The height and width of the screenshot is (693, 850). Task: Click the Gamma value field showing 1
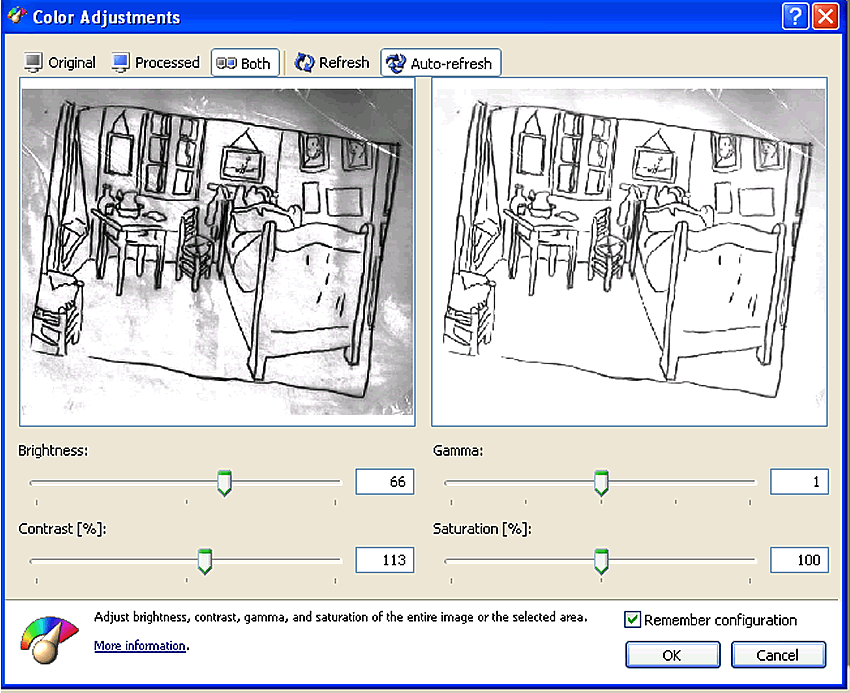pos(799,482)
